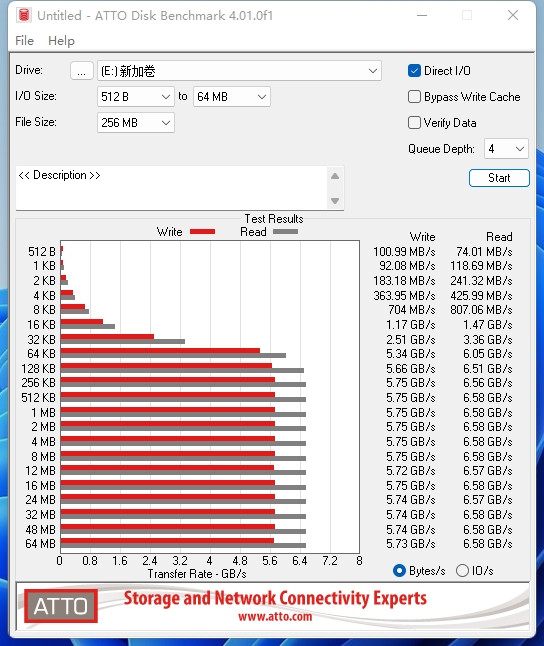Open the File menu
Image resolution: width=544 pixels, height=646 pixels.
(24, 41)
